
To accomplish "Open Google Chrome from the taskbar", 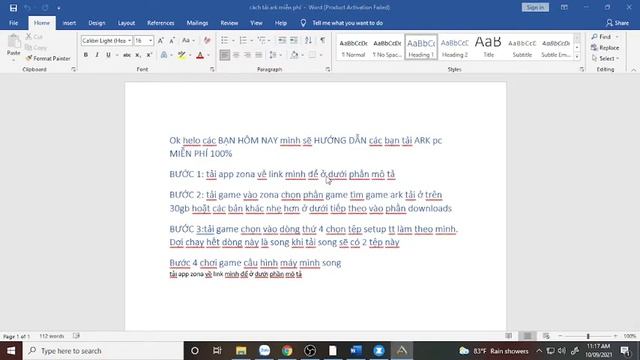I will pos(287,351).
